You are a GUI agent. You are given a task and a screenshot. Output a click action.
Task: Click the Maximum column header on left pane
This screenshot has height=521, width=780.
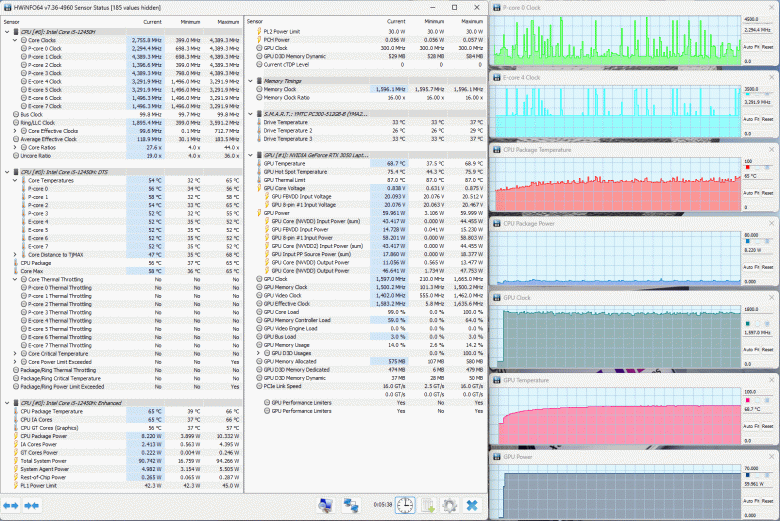coord(228,20)
